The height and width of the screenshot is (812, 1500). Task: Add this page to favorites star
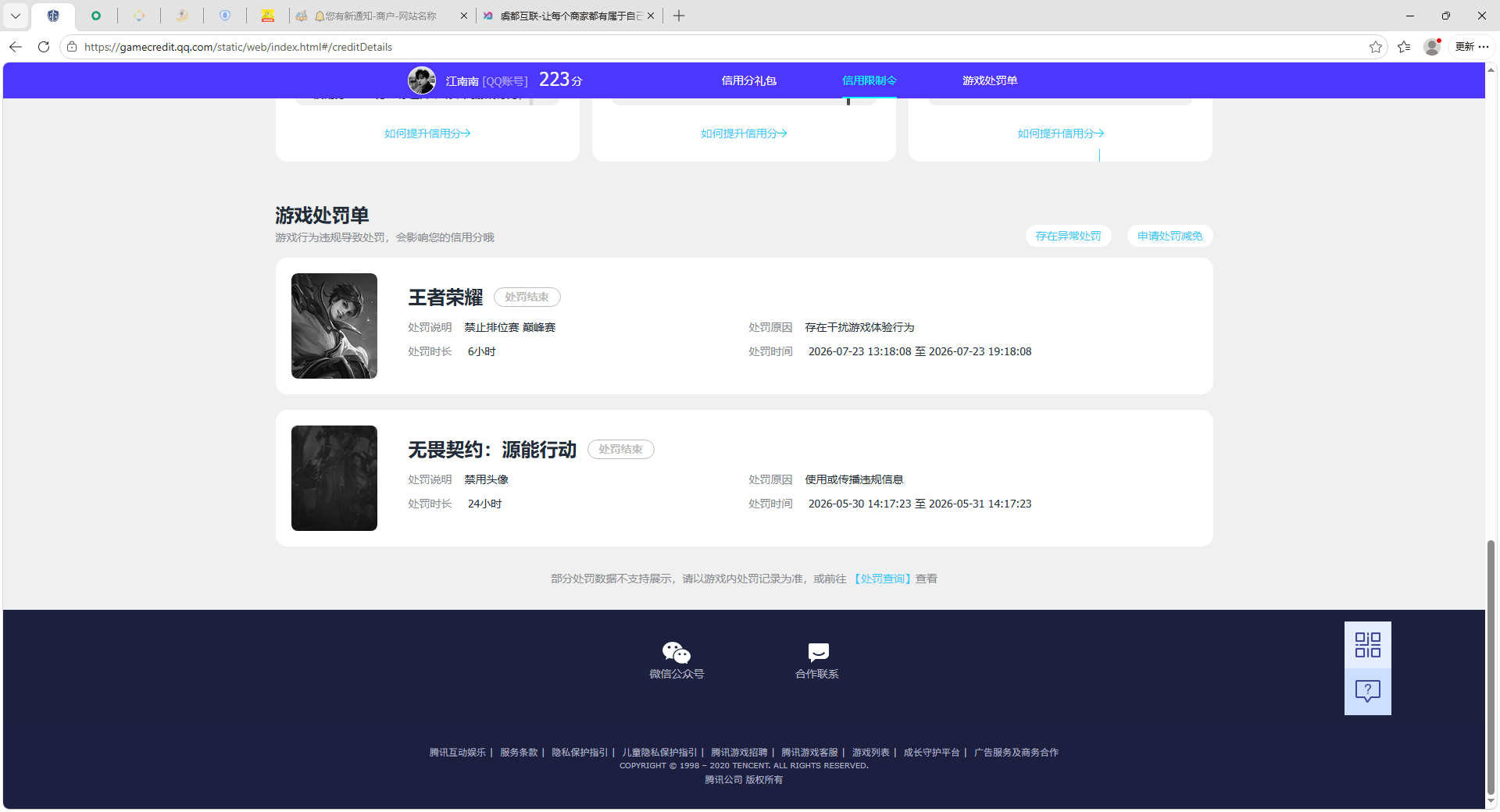pos(1376,47)
